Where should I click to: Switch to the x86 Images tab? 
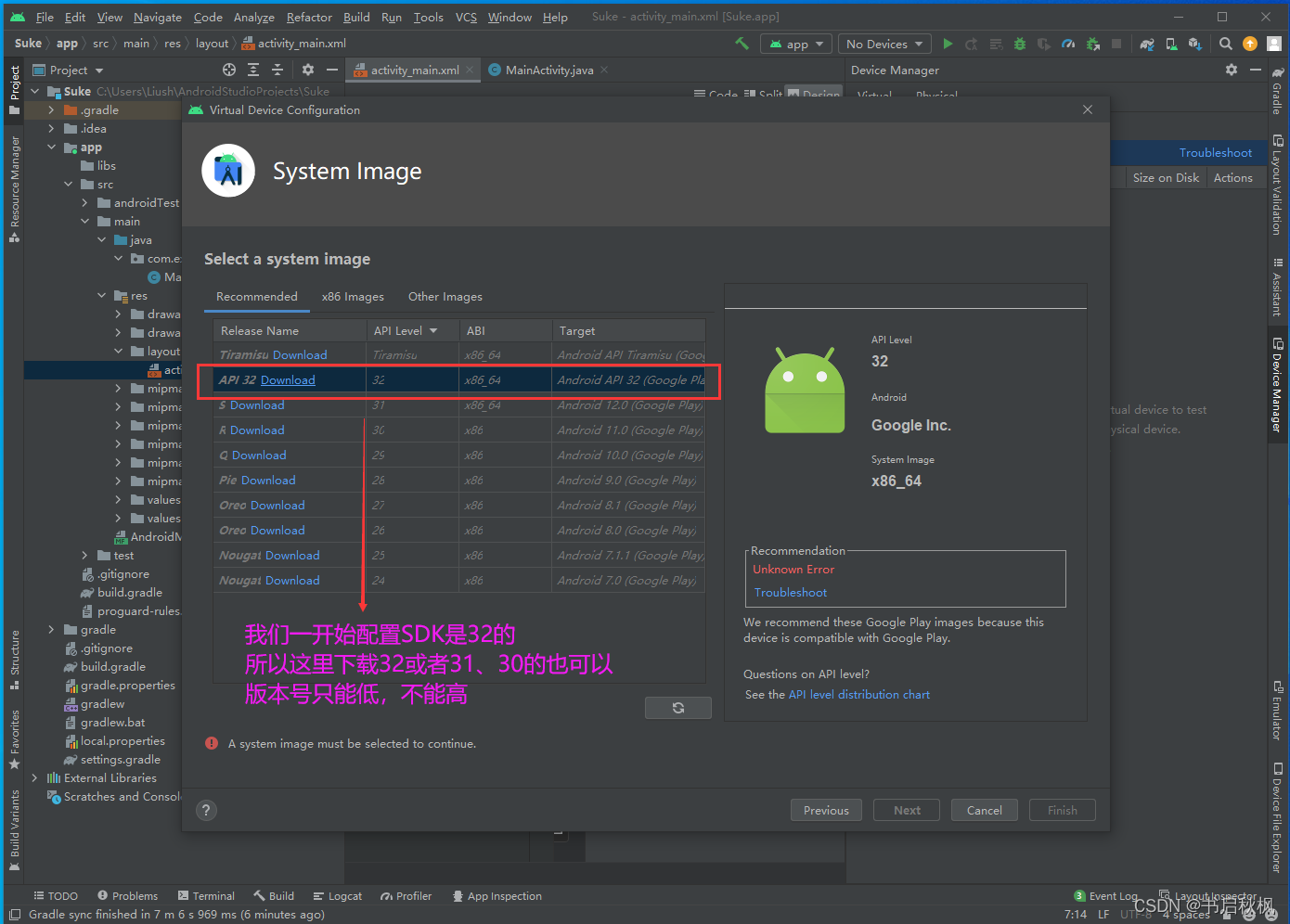point(353,297)
